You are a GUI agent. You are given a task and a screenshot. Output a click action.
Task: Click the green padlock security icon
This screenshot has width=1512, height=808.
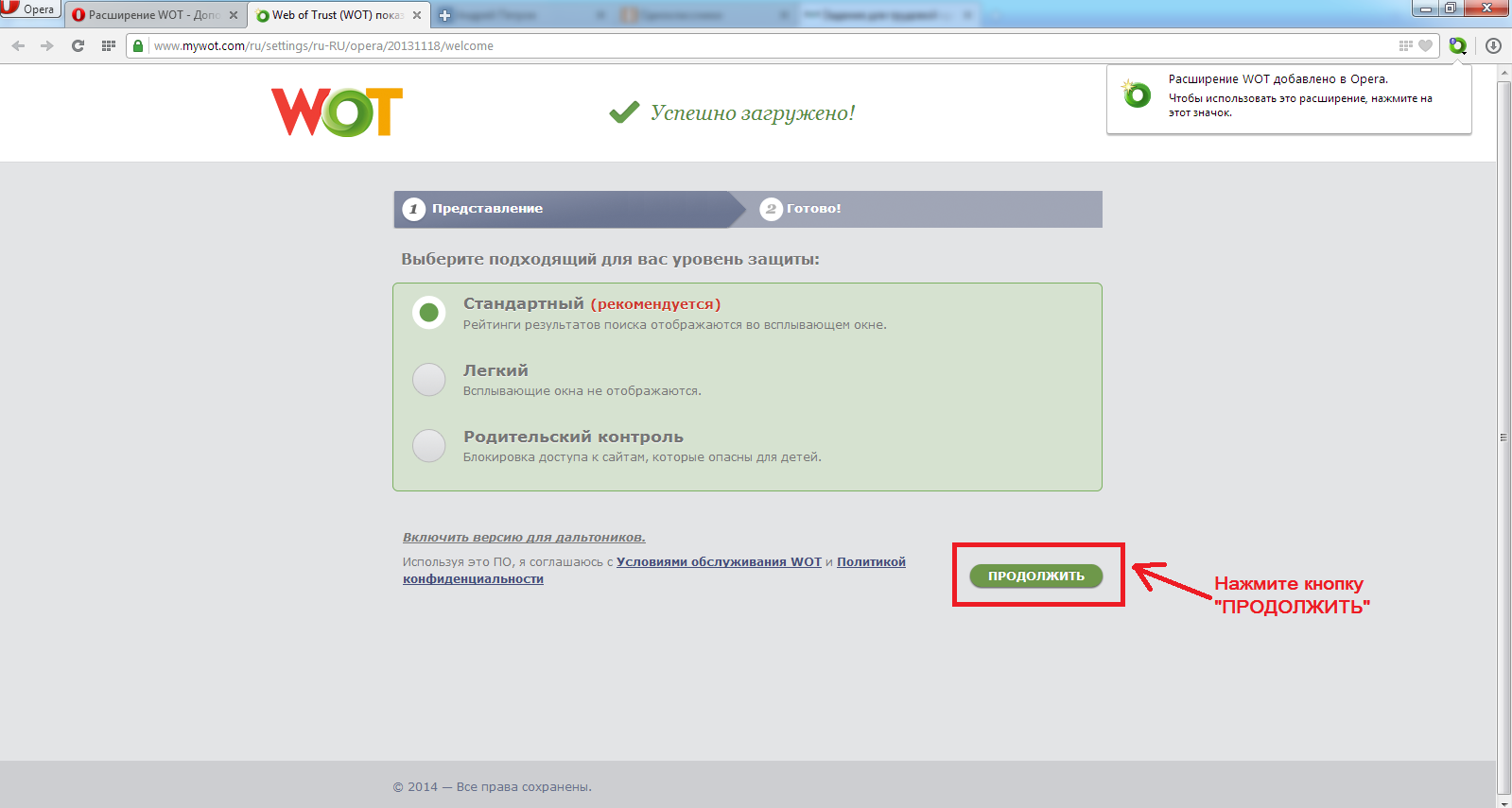pos(138,45)
